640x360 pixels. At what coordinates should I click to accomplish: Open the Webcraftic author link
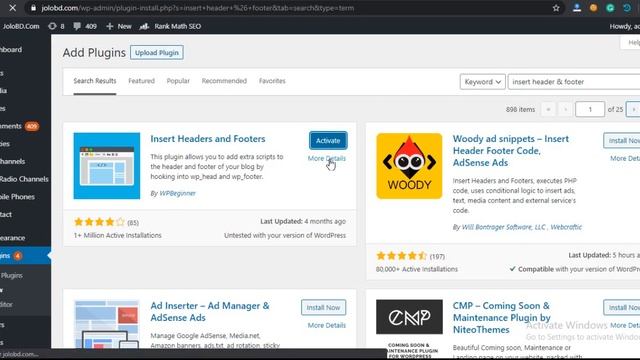click(x=566, y=227)
